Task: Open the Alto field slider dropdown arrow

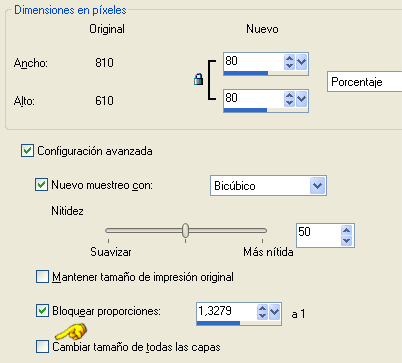Action: (301, 99)
